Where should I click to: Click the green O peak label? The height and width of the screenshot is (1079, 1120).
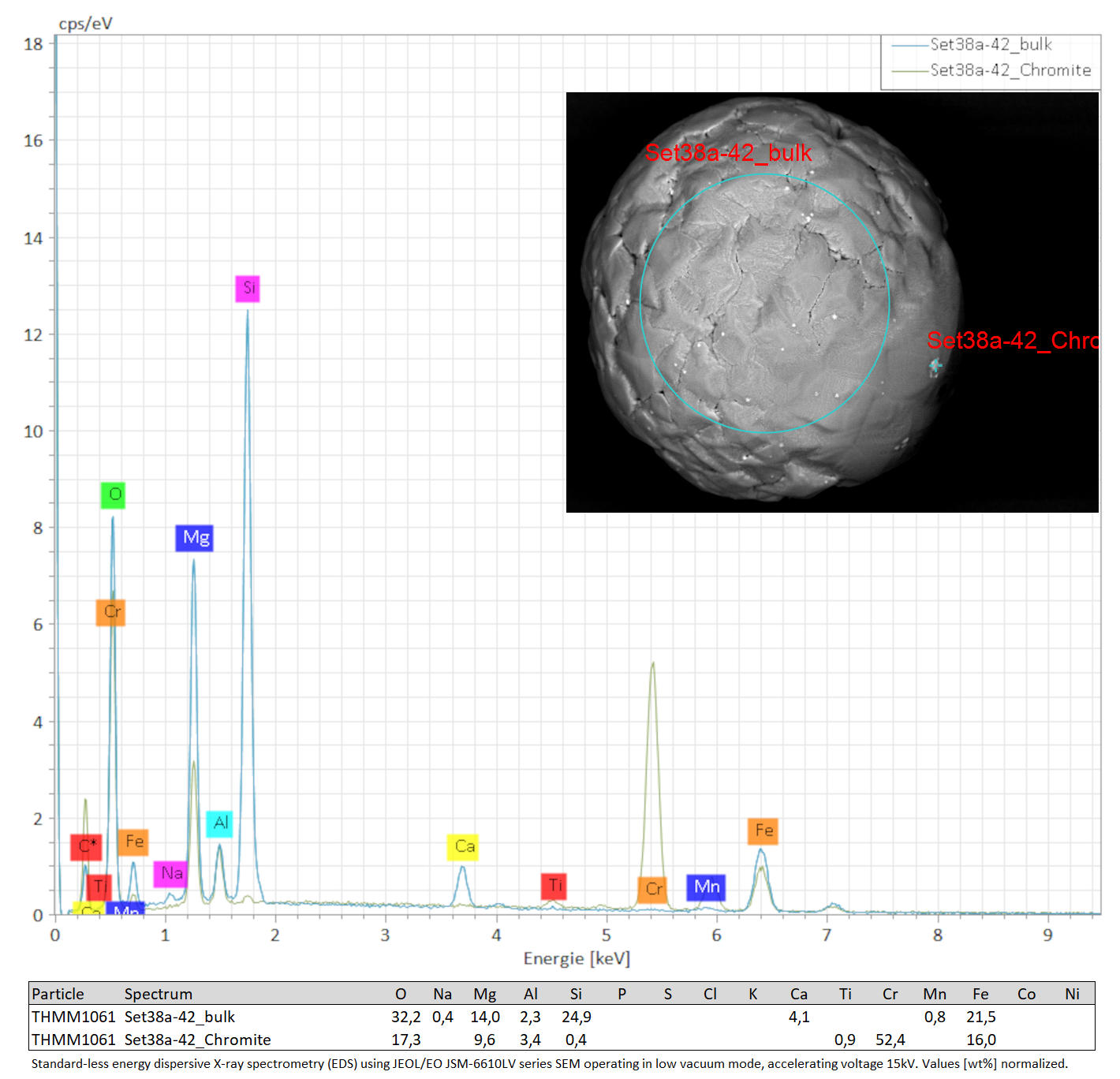(x=114, y=495)
